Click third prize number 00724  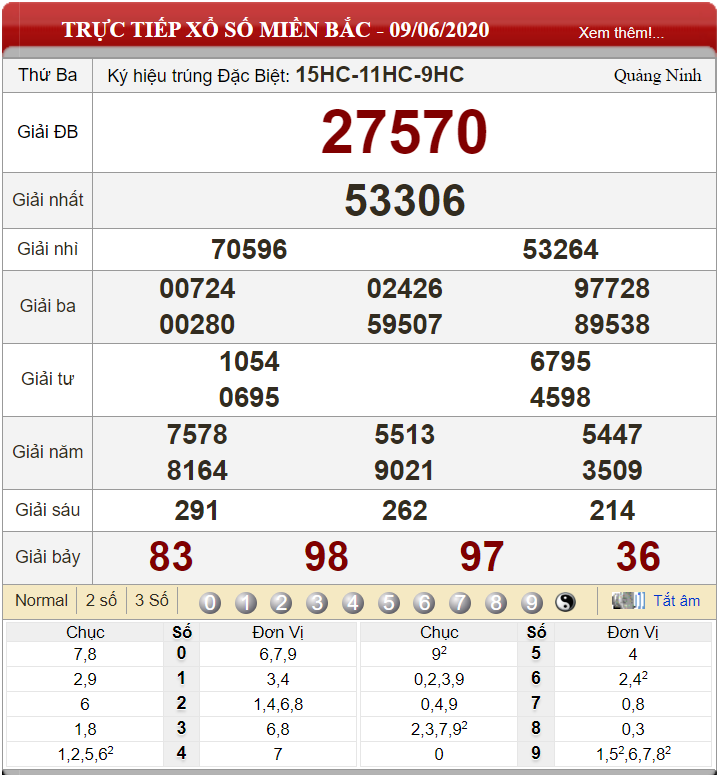pyautogui.click(x=197, y=289)
